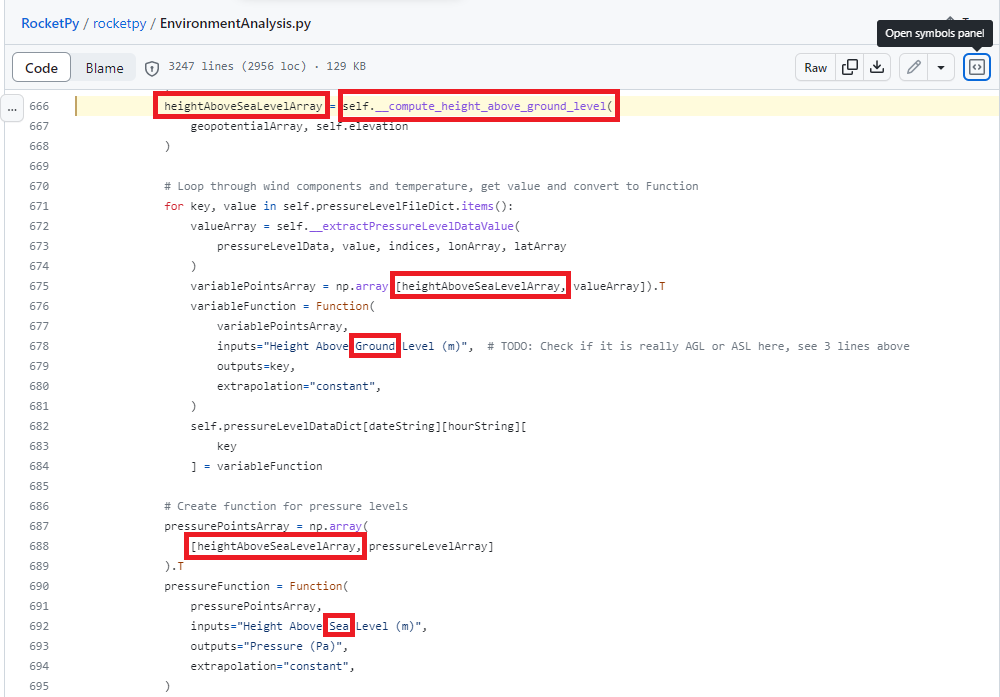
Task: Click the items() symbol link
Action: (477, 205)
